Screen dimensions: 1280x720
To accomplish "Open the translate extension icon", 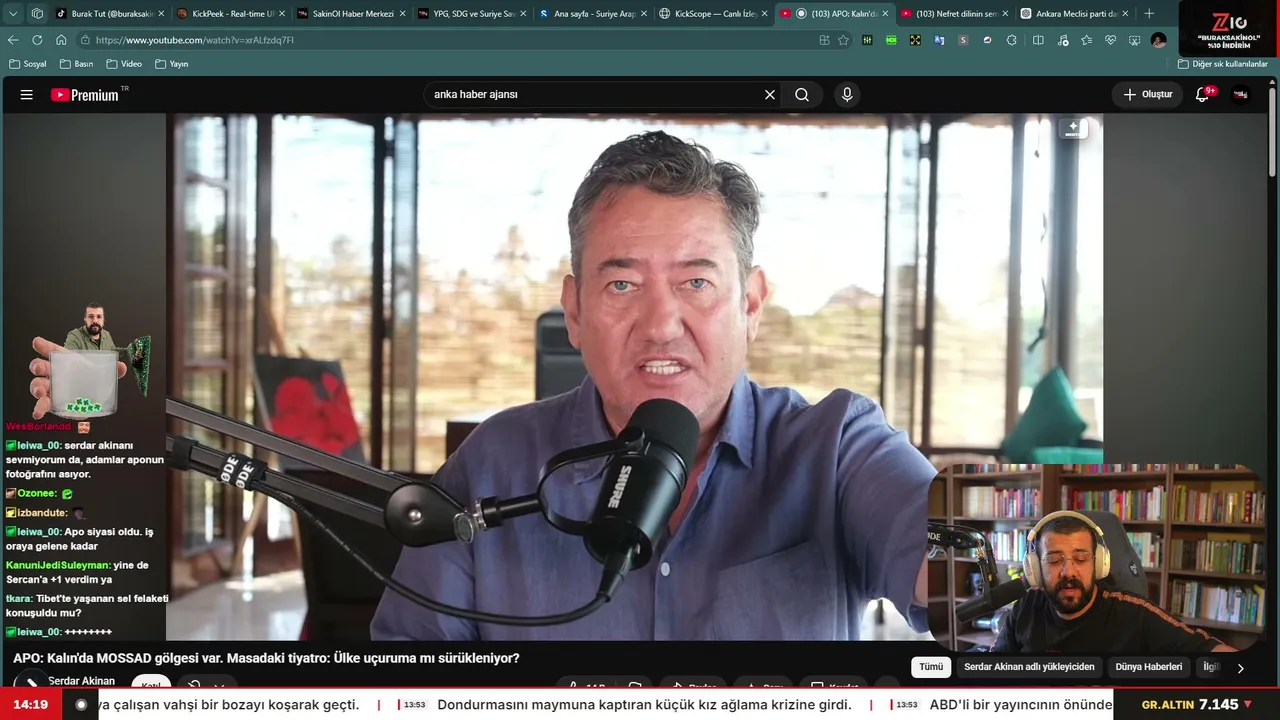I will pyautogui.click(x=939, y=40).
